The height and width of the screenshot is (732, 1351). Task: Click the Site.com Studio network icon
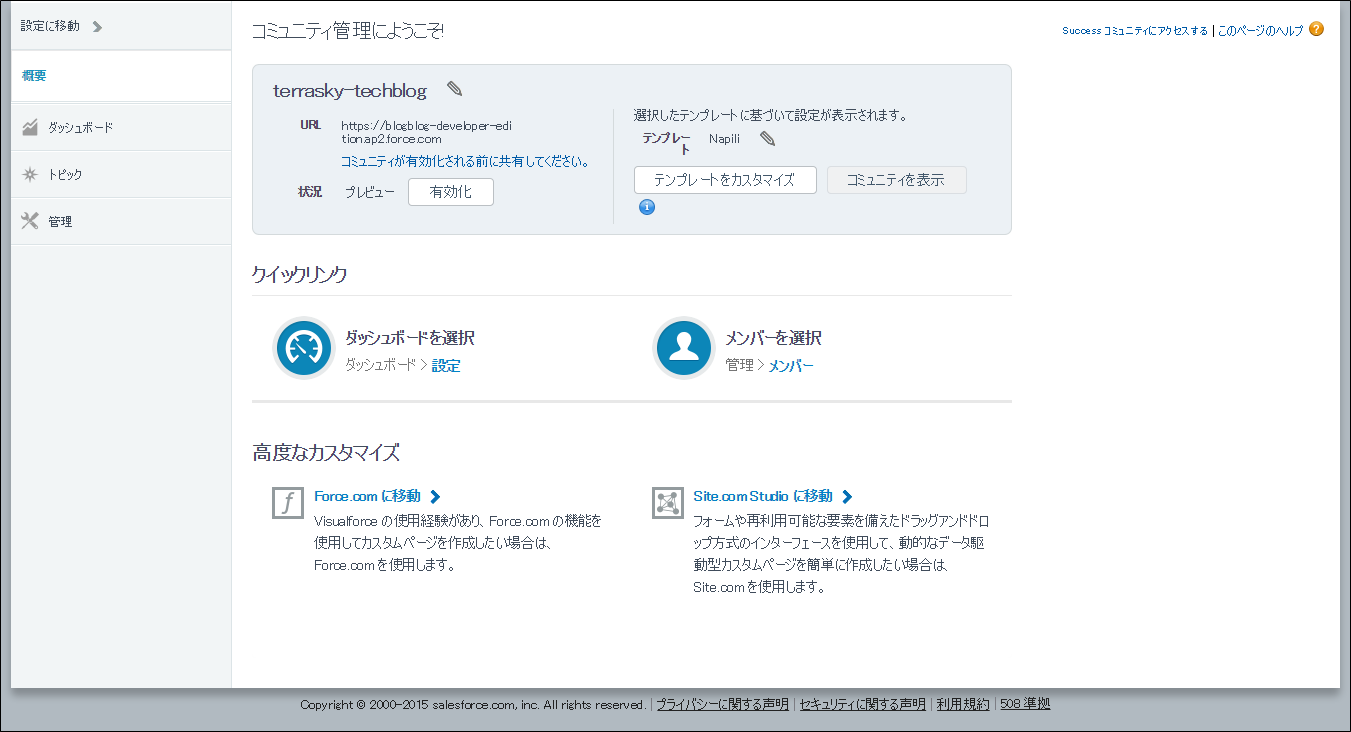point(667,503)
